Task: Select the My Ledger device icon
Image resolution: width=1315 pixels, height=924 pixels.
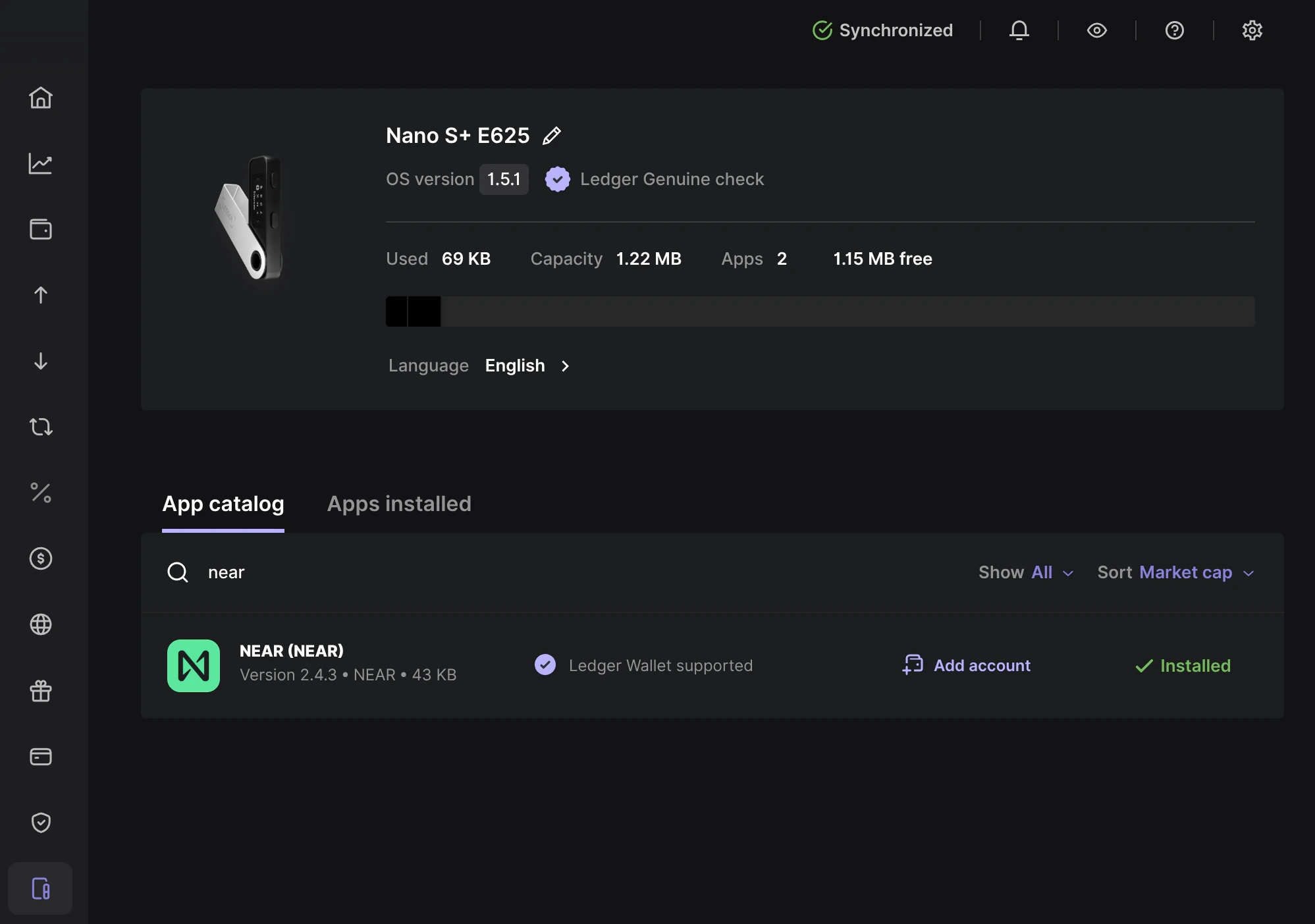Action: (41, 888)
